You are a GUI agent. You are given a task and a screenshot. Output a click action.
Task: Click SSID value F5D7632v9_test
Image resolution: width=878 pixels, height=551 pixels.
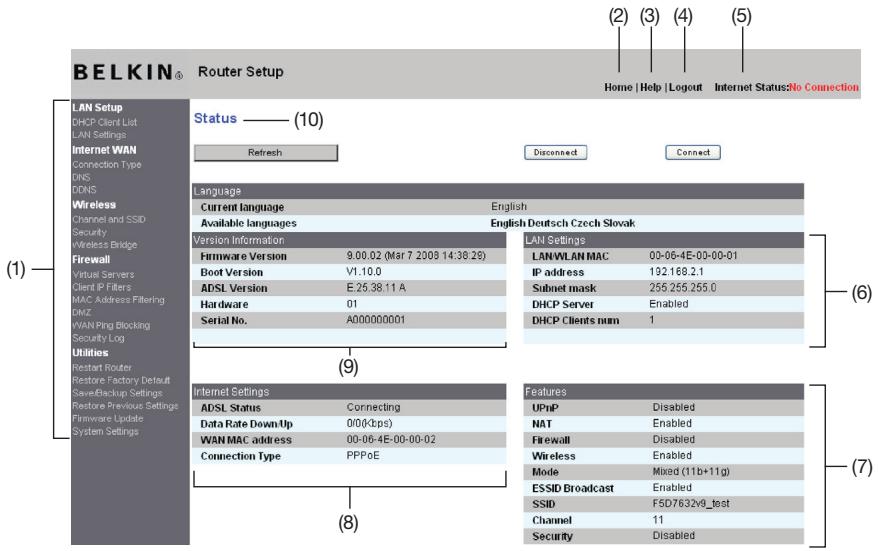(x=691, y=503)
